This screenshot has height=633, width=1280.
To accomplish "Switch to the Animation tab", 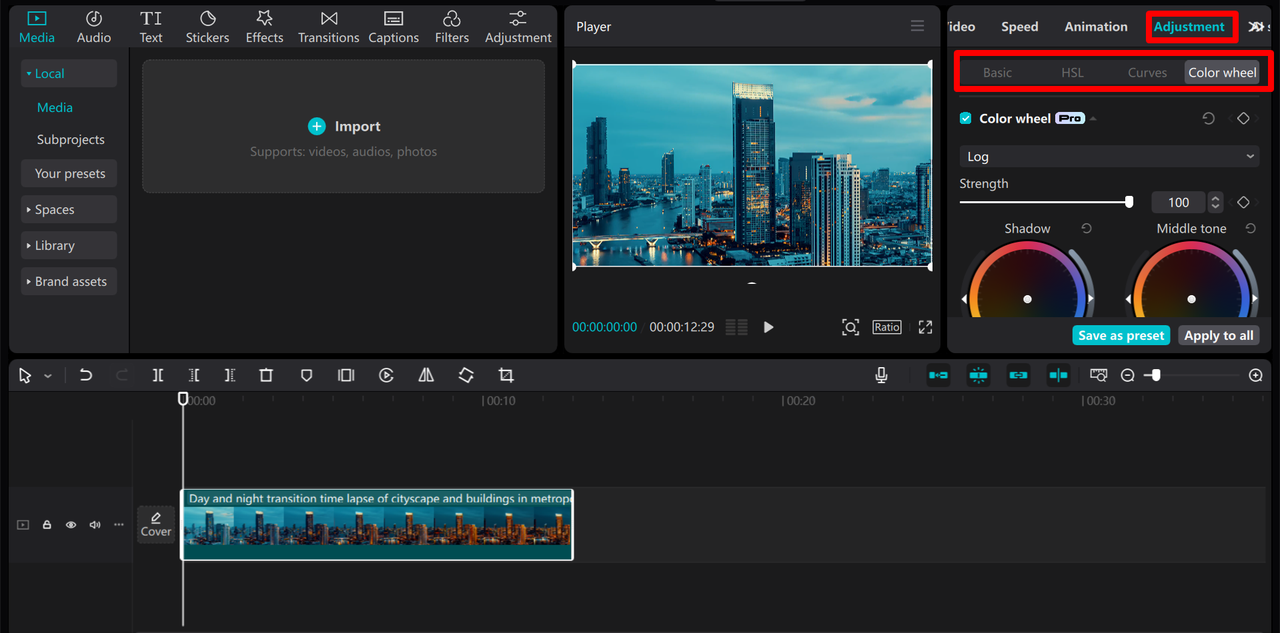I will pos(1095,26).
